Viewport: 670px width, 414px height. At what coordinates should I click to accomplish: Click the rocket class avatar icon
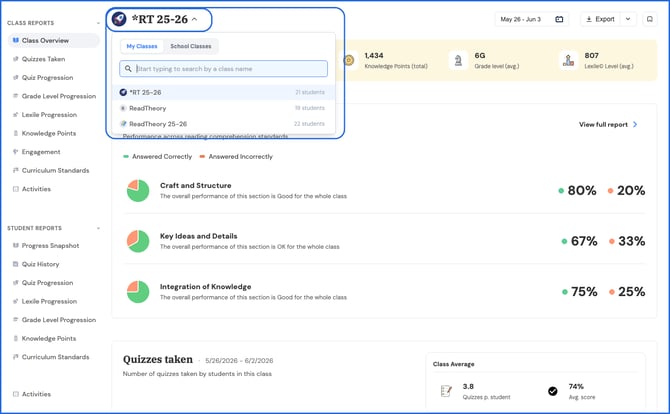[119, 19]
